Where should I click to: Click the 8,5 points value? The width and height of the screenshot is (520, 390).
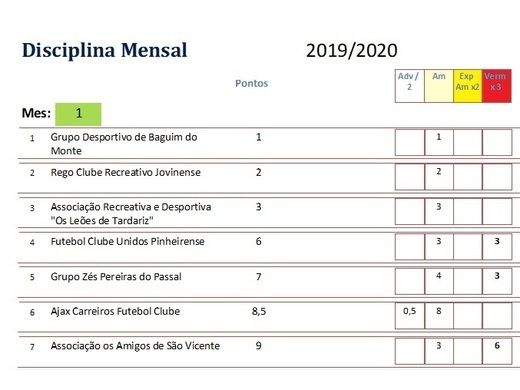259,312
